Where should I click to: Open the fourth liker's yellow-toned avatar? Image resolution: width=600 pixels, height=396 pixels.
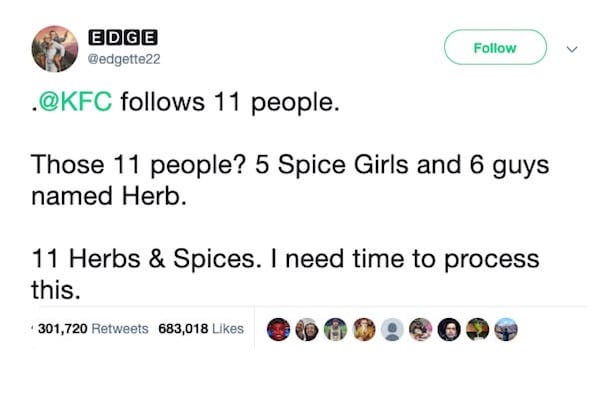(x=364, y=329)
